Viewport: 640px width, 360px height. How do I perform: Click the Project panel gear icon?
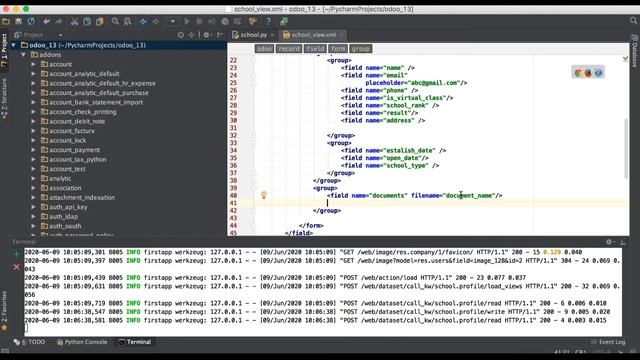coord(207,35)
